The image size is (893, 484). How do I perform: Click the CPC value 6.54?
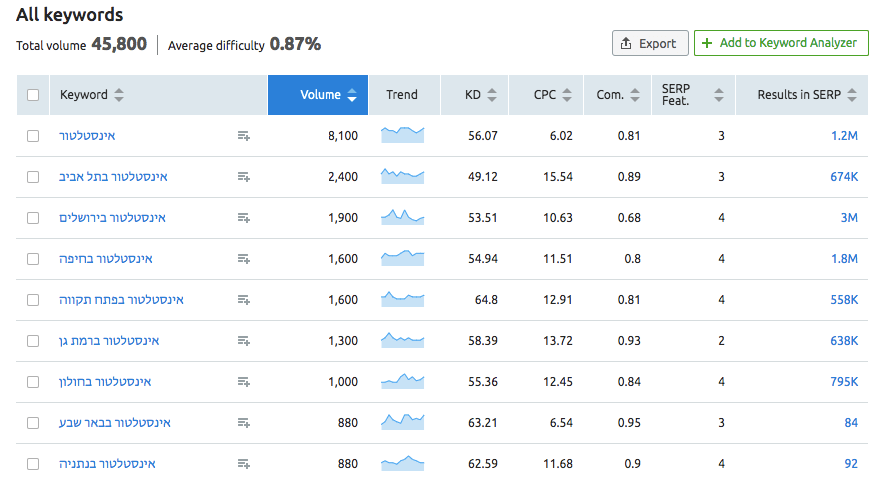click(x=561, y=423)
